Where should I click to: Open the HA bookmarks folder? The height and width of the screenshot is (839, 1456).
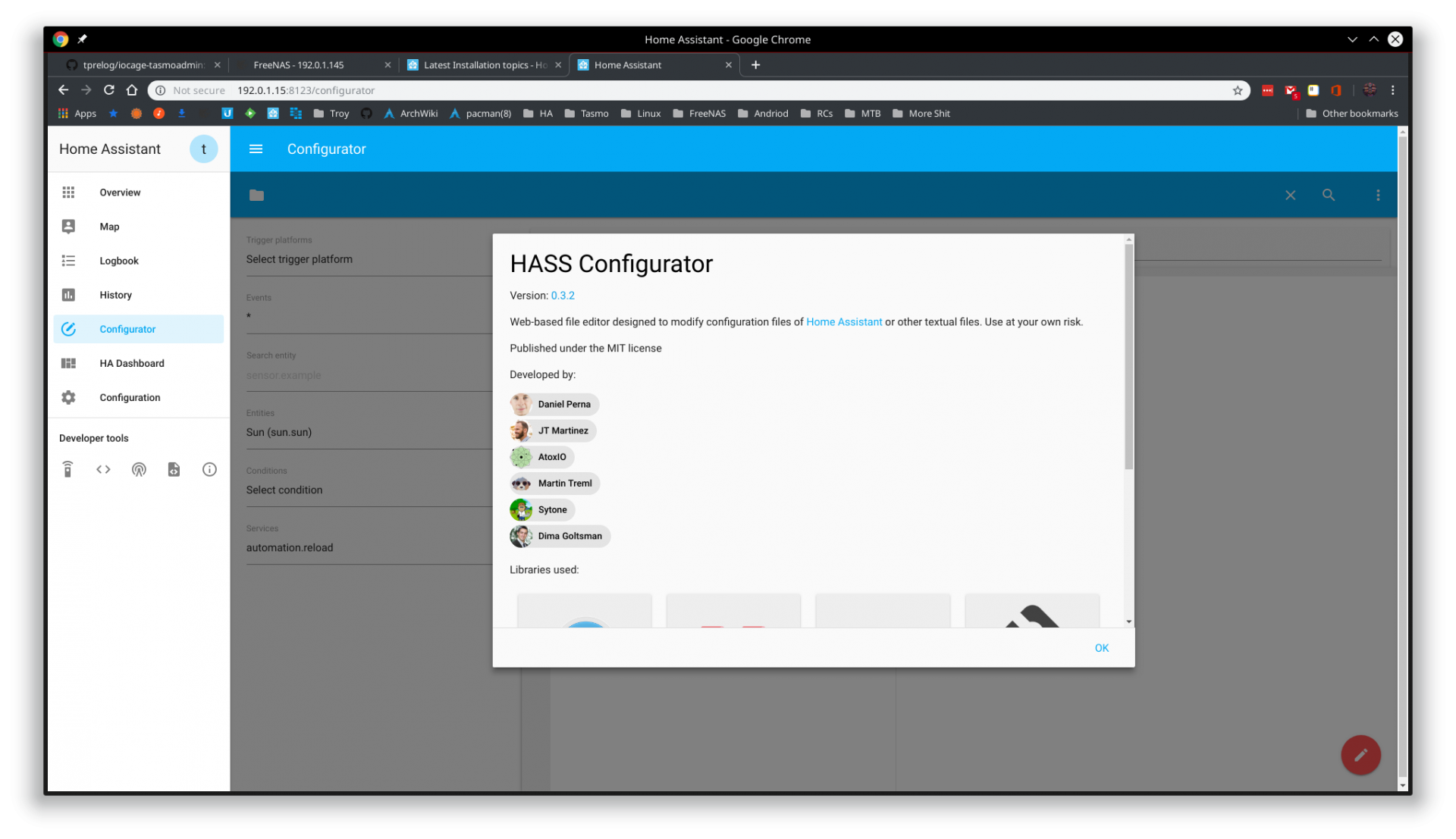pos(538,114)
